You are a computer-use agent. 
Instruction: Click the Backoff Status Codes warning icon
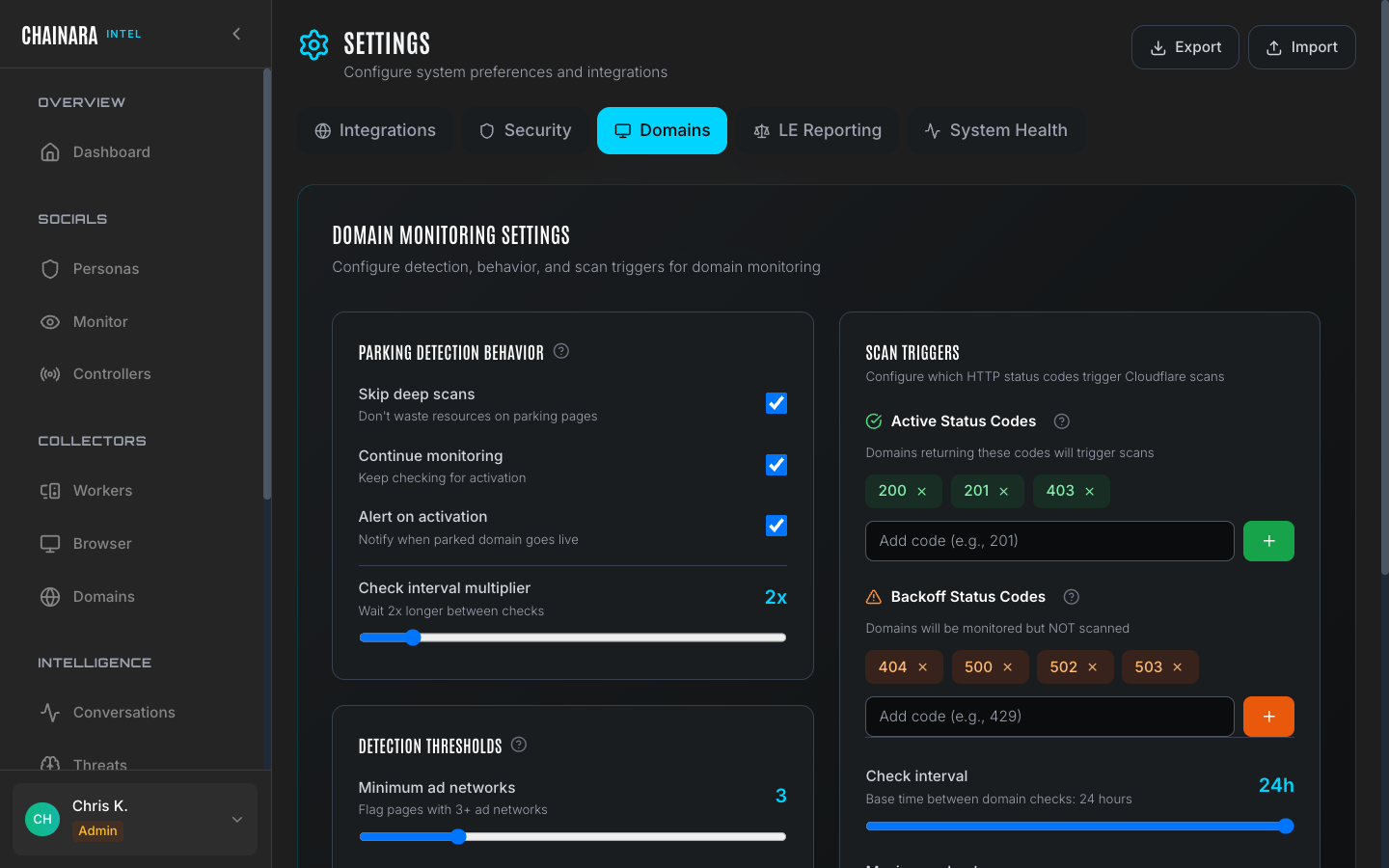click(874, 597)
